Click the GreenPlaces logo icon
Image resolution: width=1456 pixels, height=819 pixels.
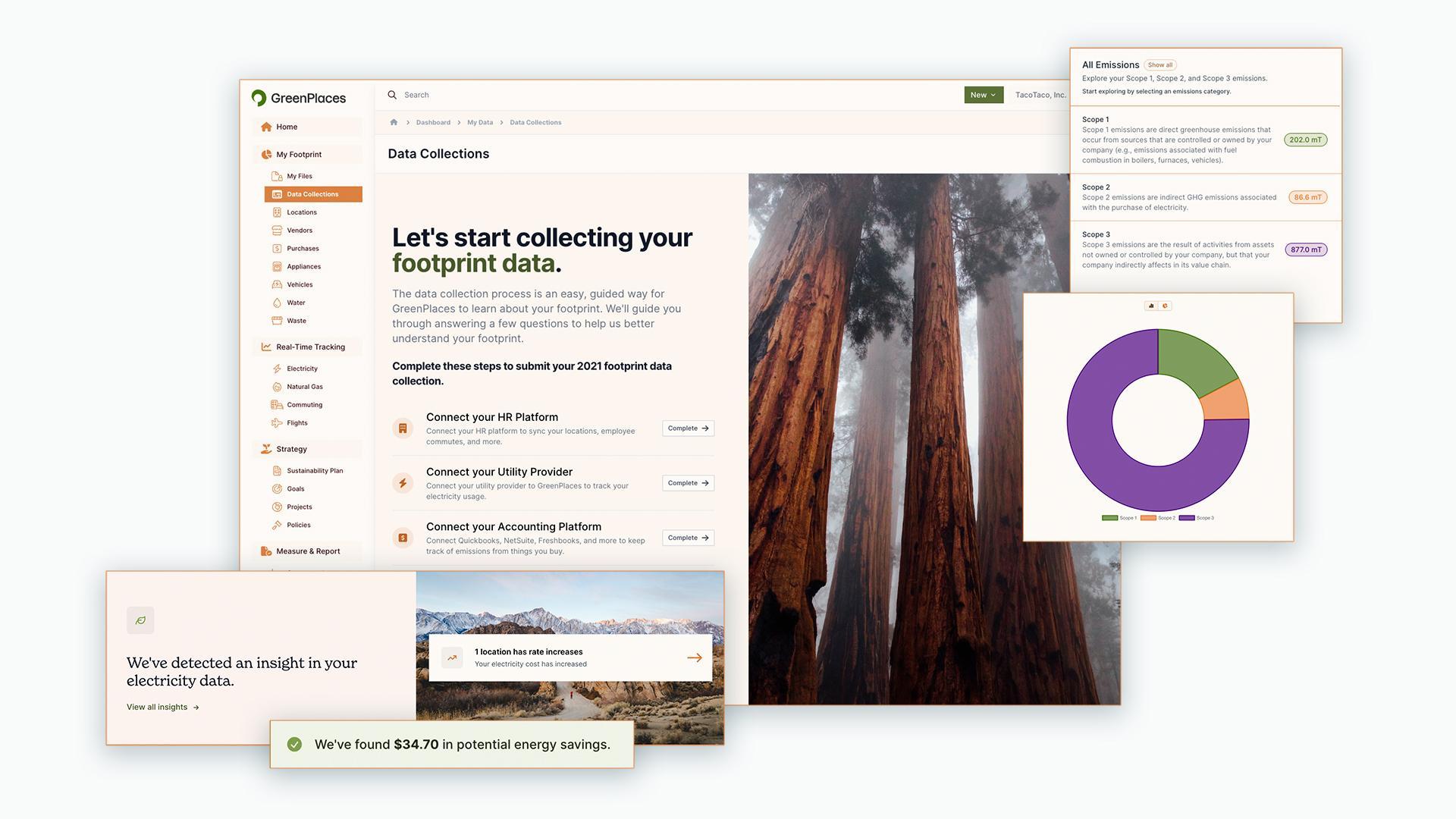[x=259, y=98]
